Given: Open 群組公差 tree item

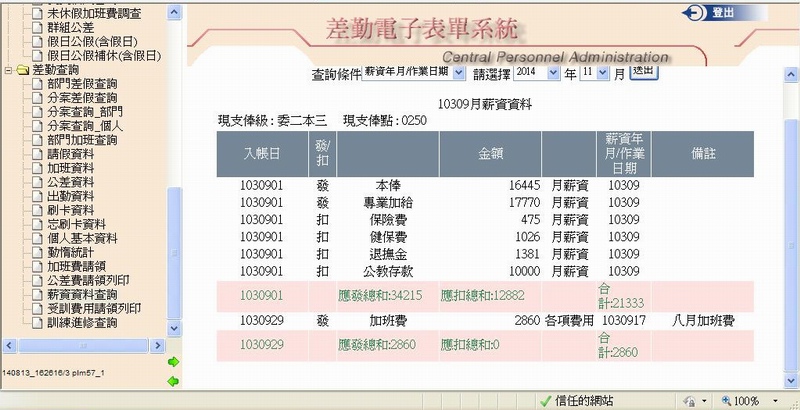Looking at the screenshot, I should (70, 28).
